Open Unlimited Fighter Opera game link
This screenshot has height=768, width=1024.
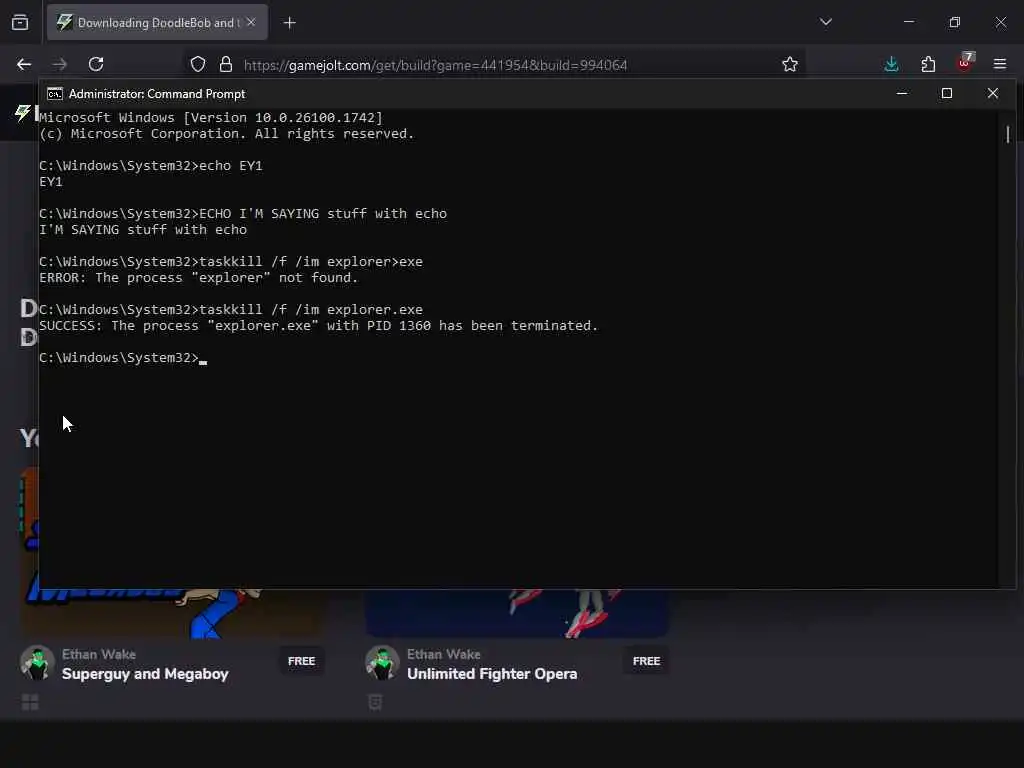[x=492, y=674]
